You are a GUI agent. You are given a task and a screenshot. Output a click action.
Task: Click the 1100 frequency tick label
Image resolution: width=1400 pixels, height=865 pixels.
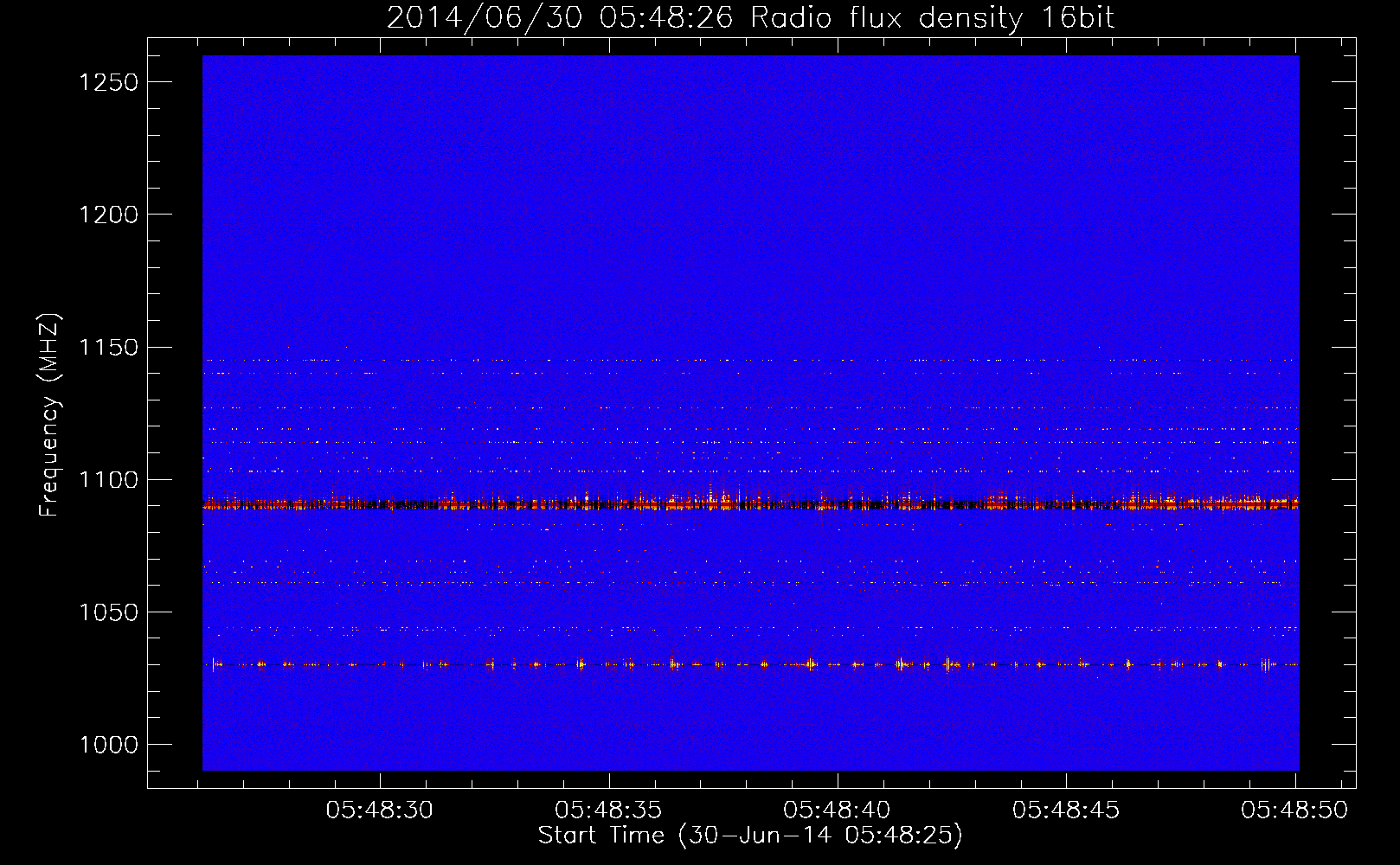108,480
